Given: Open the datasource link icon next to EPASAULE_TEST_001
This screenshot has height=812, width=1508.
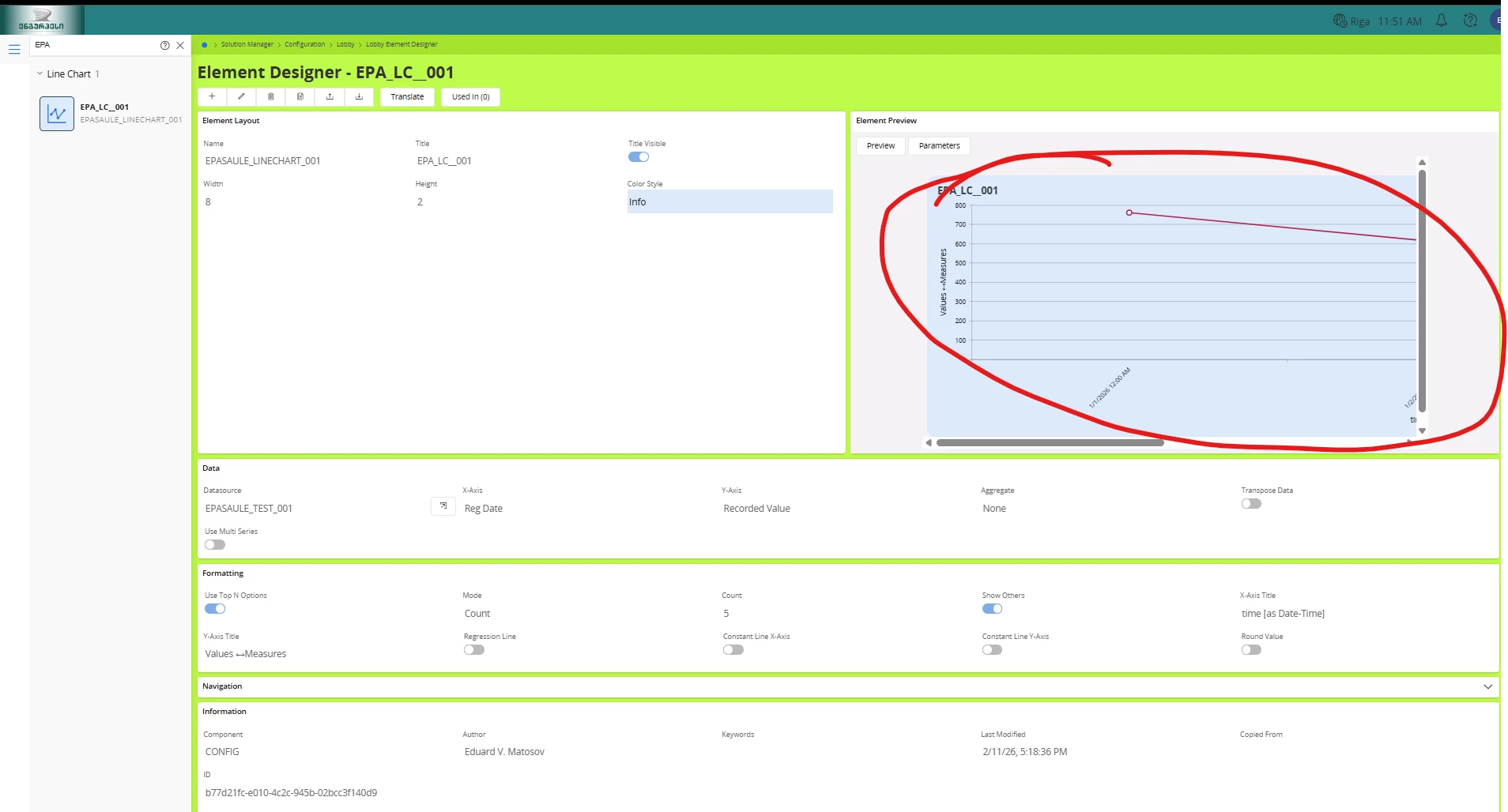Looking at the screenshot, I should [443, 506].
